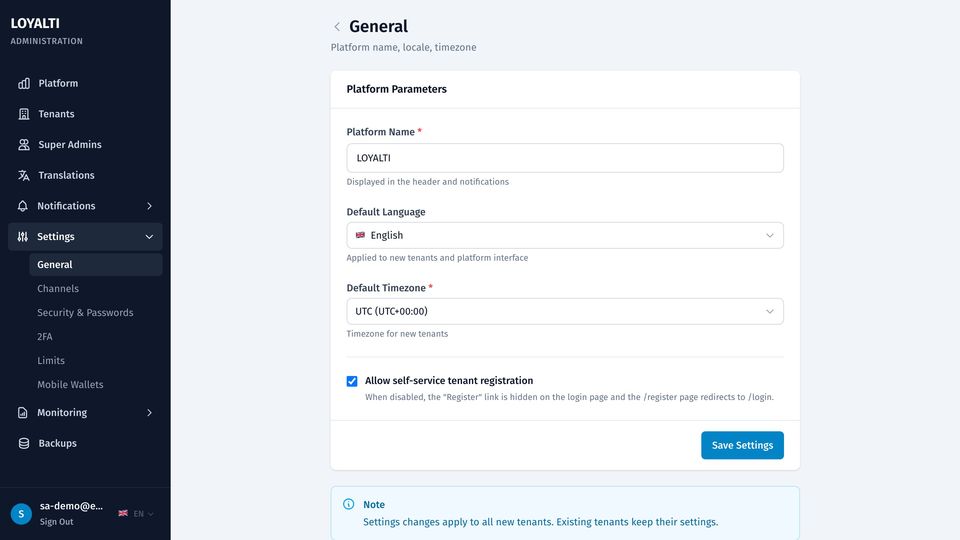Open Limits settings
960x540 pixels.
click(96, 360)
